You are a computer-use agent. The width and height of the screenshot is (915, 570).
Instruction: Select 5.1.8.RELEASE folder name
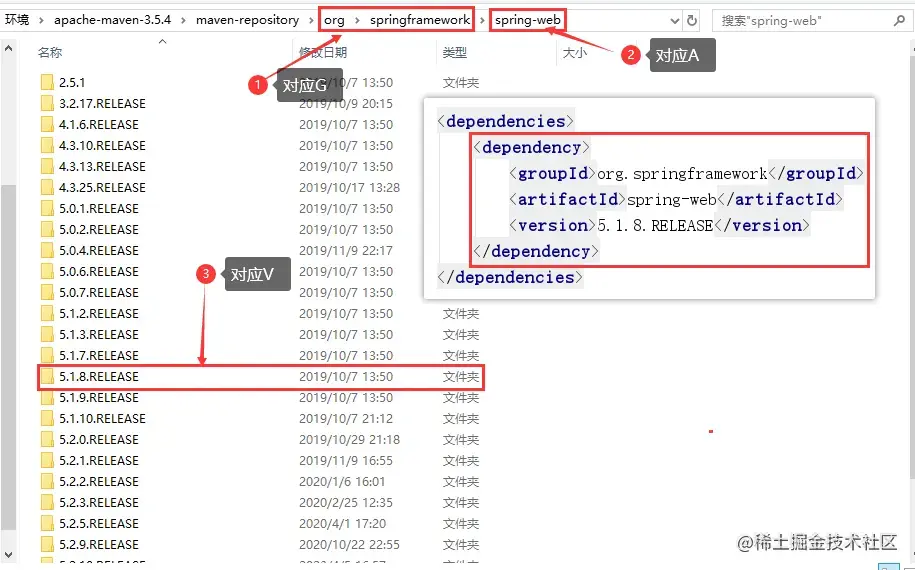click(x=99, y=376)
